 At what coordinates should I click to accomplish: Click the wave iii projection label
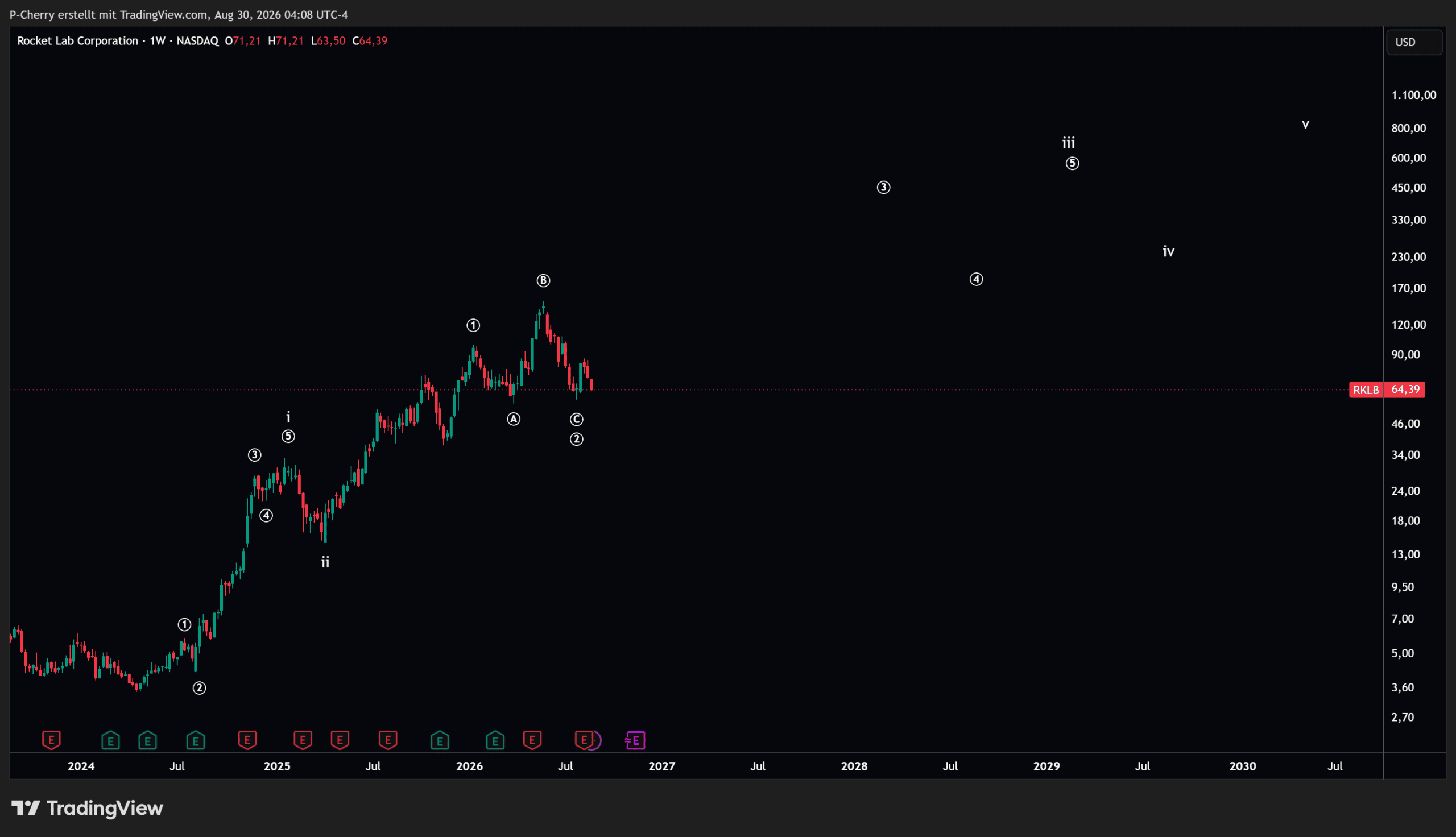coord(1069,143)
